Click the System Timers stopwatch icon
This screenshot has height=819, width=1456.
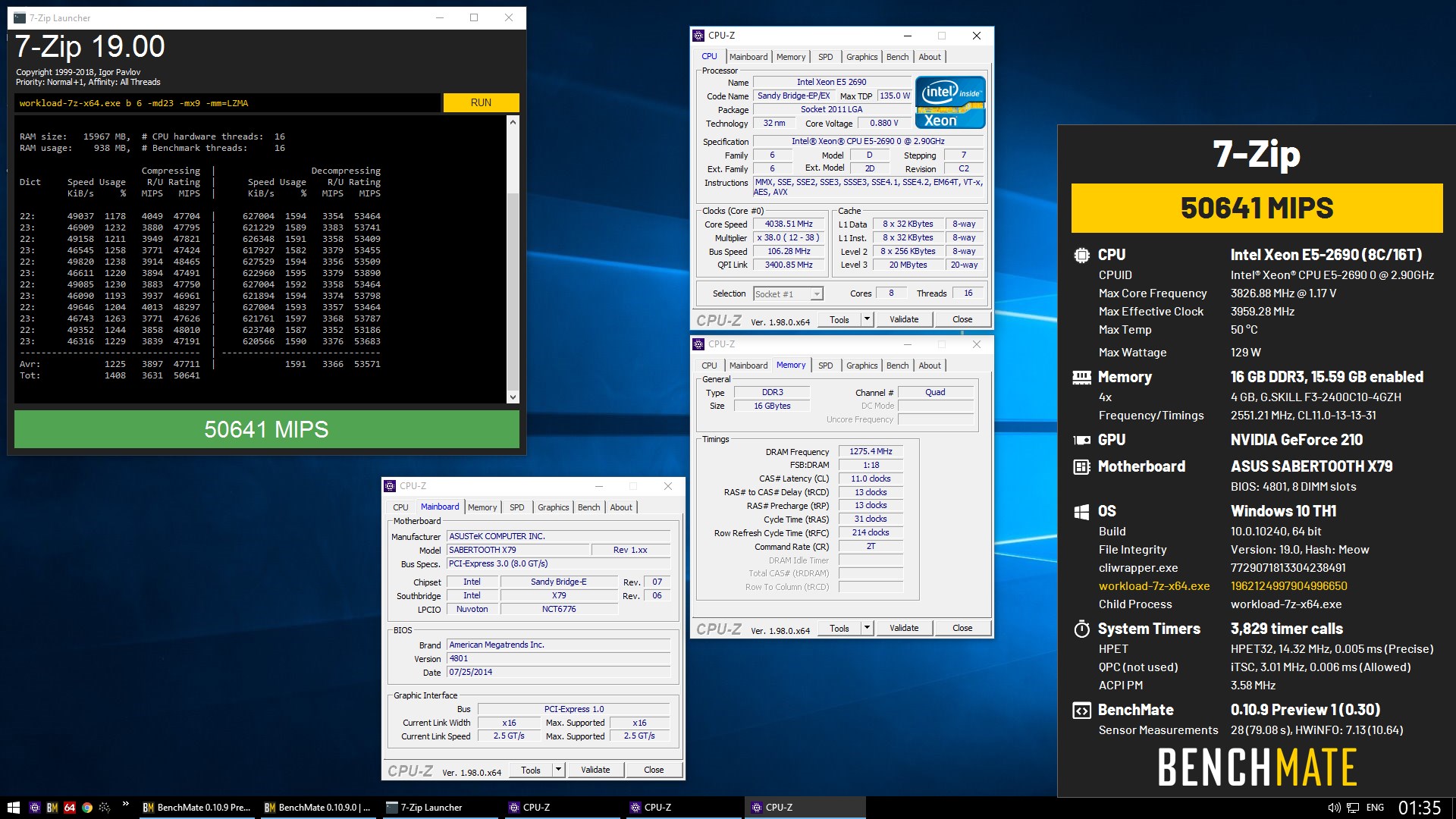1082,629
